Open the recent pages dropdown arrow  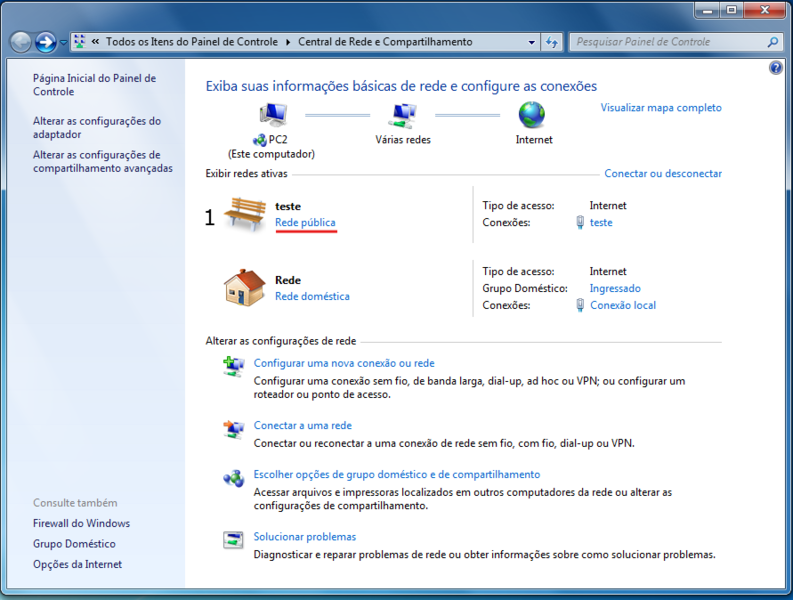63,42
